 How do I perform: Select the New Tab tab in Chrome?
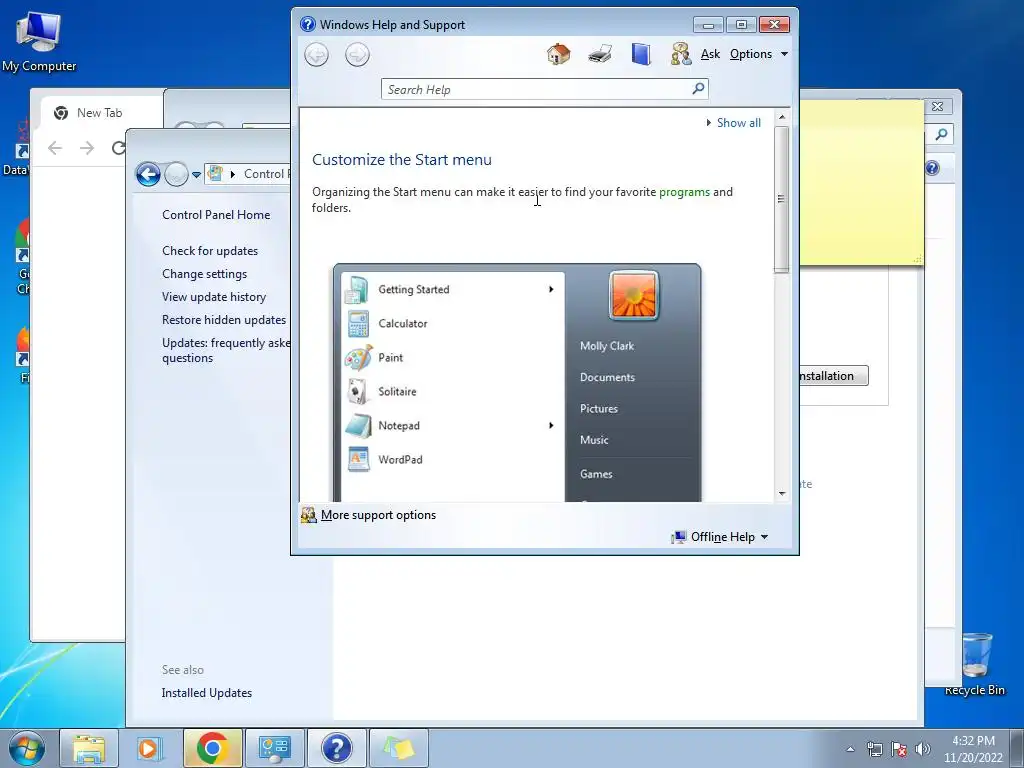point(99,113)
